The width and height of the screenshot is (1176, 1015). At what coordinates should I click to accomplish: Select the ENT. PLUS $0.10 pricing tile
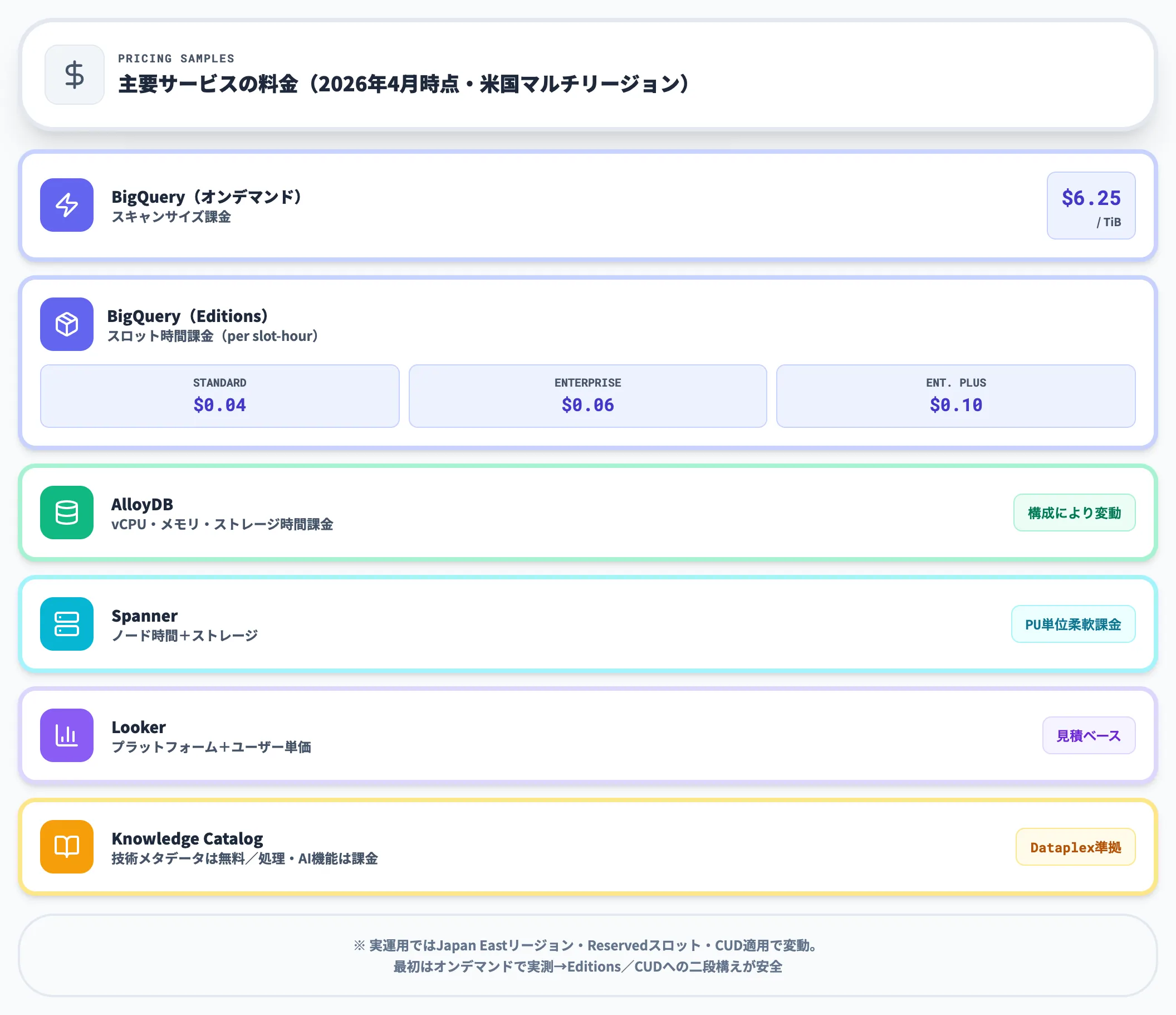click(956, 396)
